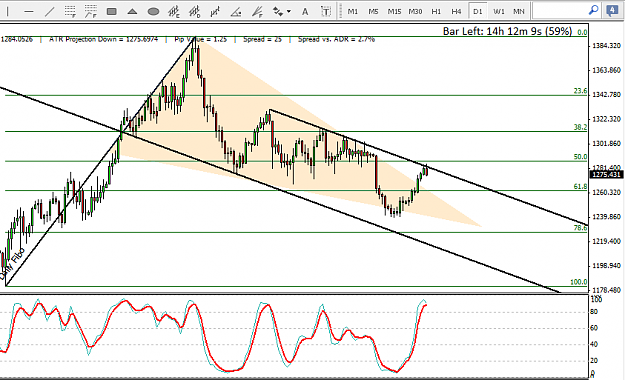Click the stochastic 20 level axis label
This screenshot has width=625, height=380.
coord(594,360)
